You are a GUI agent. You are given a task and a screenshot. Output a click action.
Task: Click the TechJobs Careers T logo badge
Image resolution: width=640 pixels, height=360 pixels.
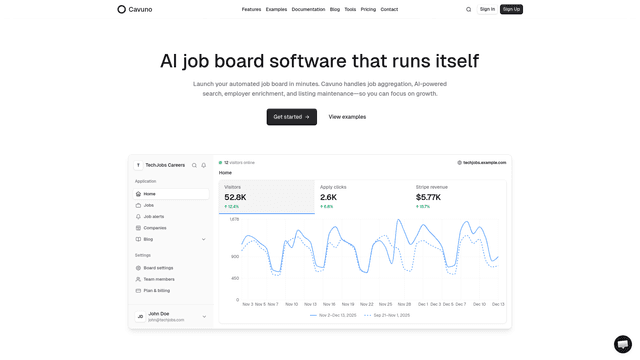pyautogui.click(x=138, y=165)
